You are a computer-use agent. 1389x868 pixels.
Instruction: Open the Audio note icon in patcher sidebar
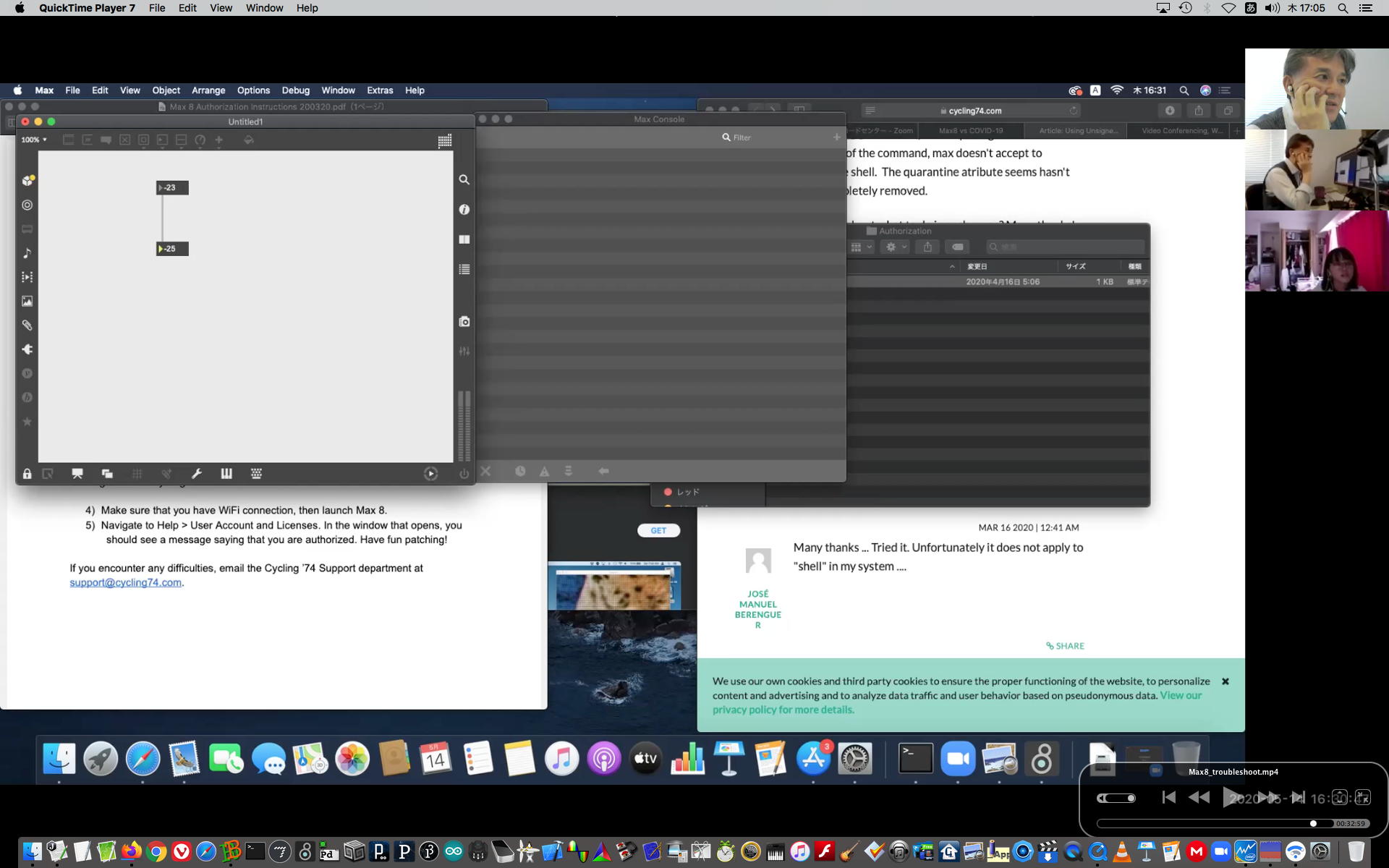(x=27, y=253)
